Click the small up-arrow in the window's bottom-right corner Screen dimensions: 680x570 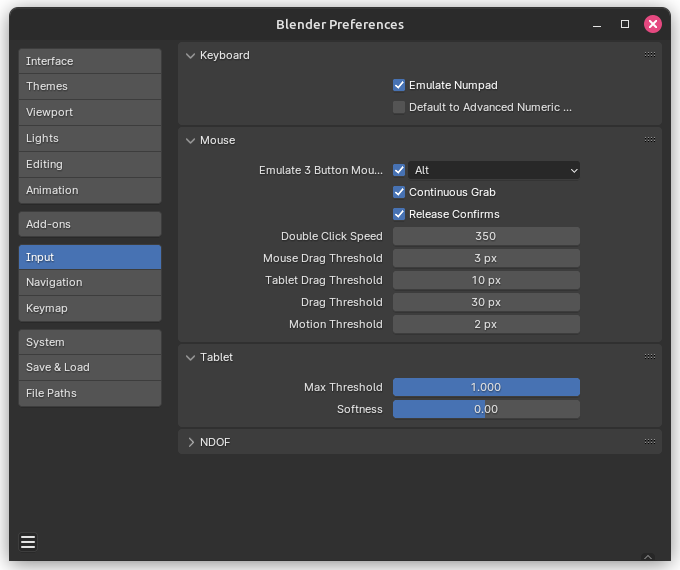(648, 557)
